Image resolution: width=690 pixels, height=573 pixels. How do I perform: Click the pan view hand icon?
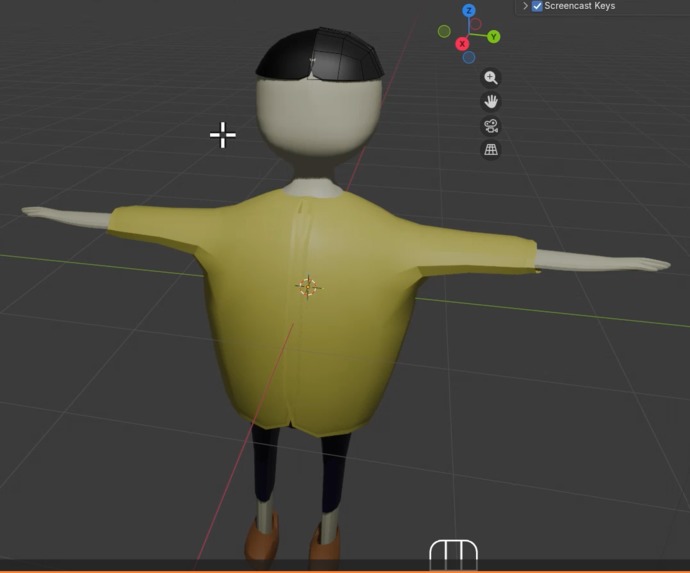click(491, 102)
